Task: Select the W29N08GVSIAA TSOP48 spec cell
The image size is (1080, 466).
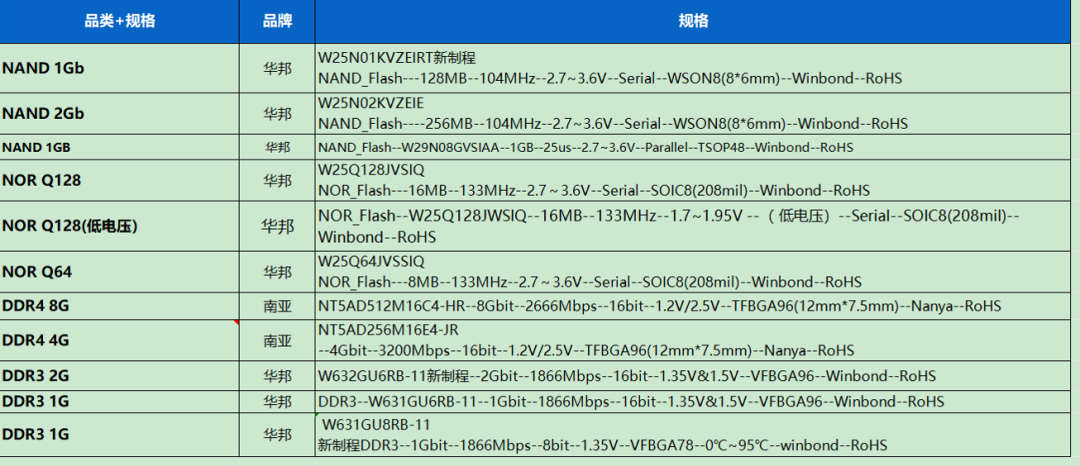Action: tap(693, 147)
